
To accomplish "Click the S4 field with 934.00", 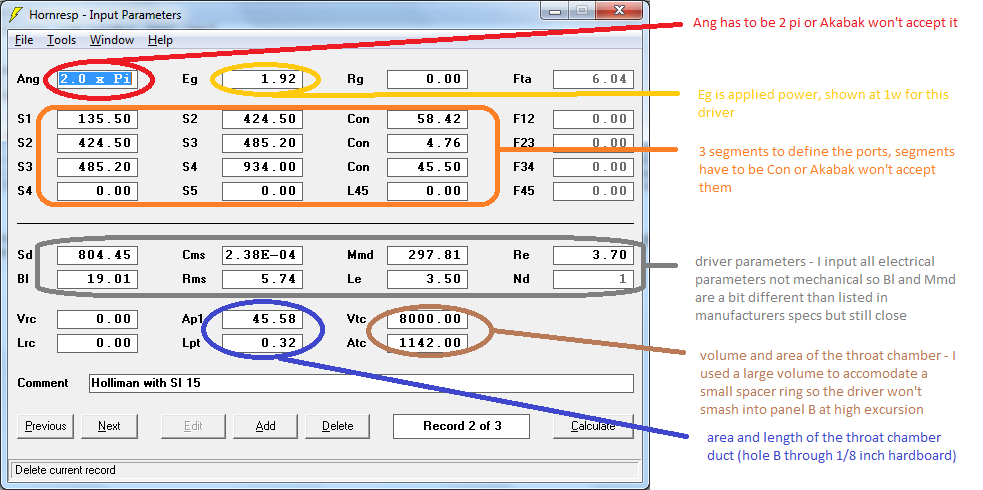I will [x=263, y=167].
